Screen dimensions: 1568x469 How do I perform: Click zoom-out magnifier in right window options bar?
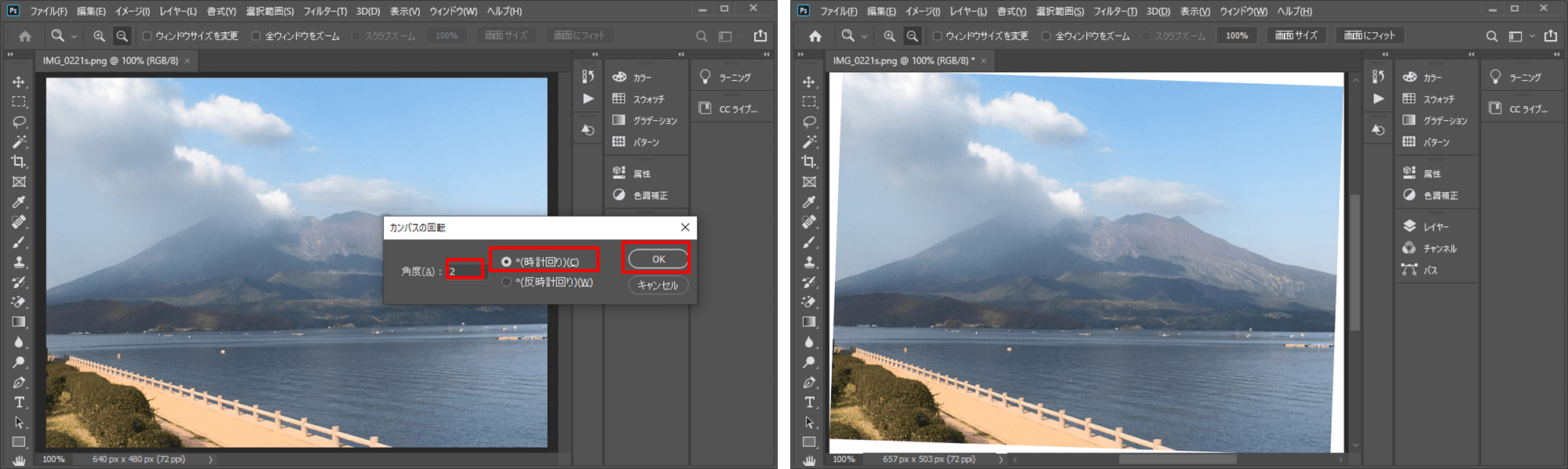coord(912,36)
